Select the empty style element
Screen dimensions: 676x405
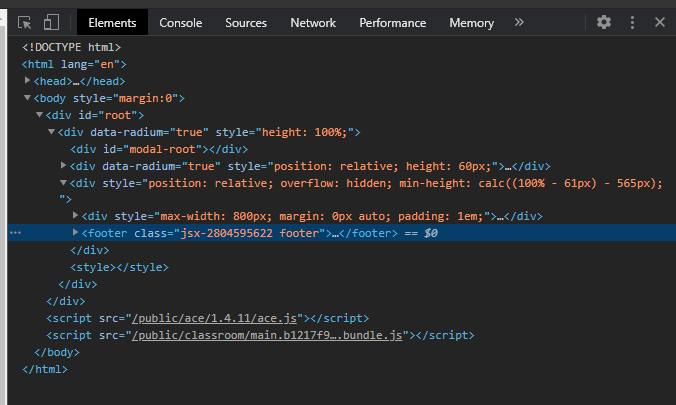pos(119,267)
